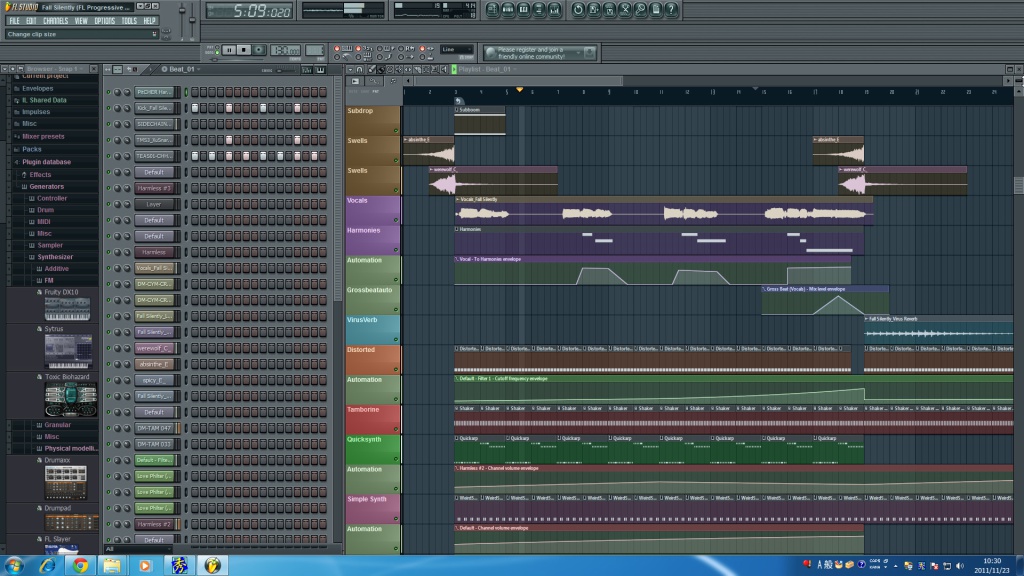Select the playlist Paint brush tool
Screen dimensions: 1024x576
coord(381,69)
